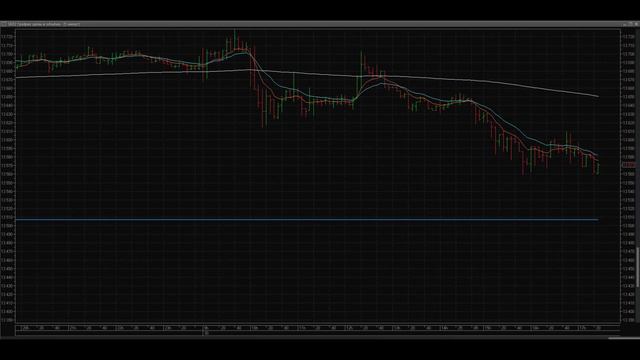
Task: Click the chart window title bar icon
Action: coord(4,24)
